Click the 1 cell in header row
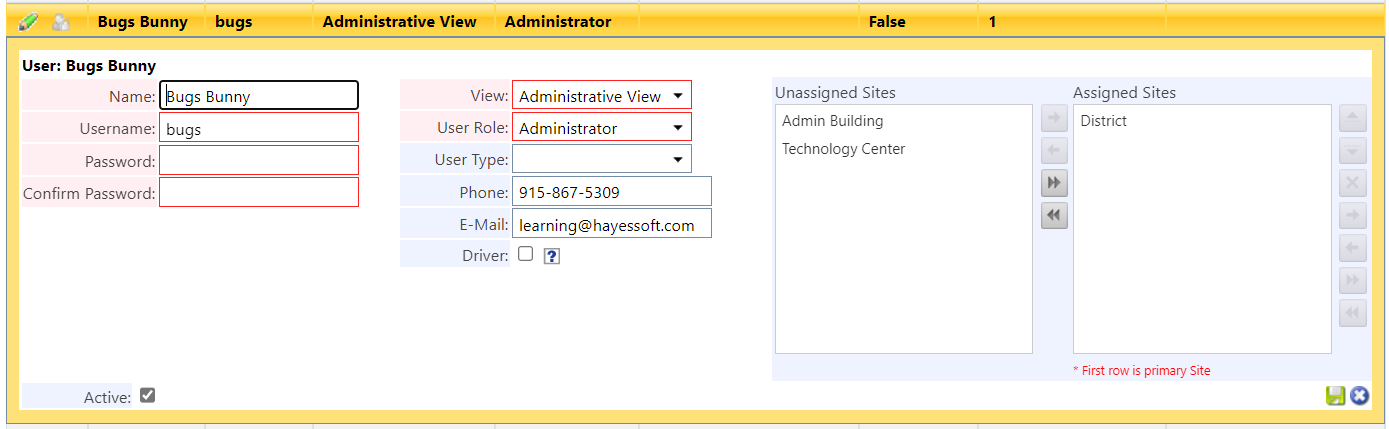Screen dimensions: 1389x429 (992, 21)
